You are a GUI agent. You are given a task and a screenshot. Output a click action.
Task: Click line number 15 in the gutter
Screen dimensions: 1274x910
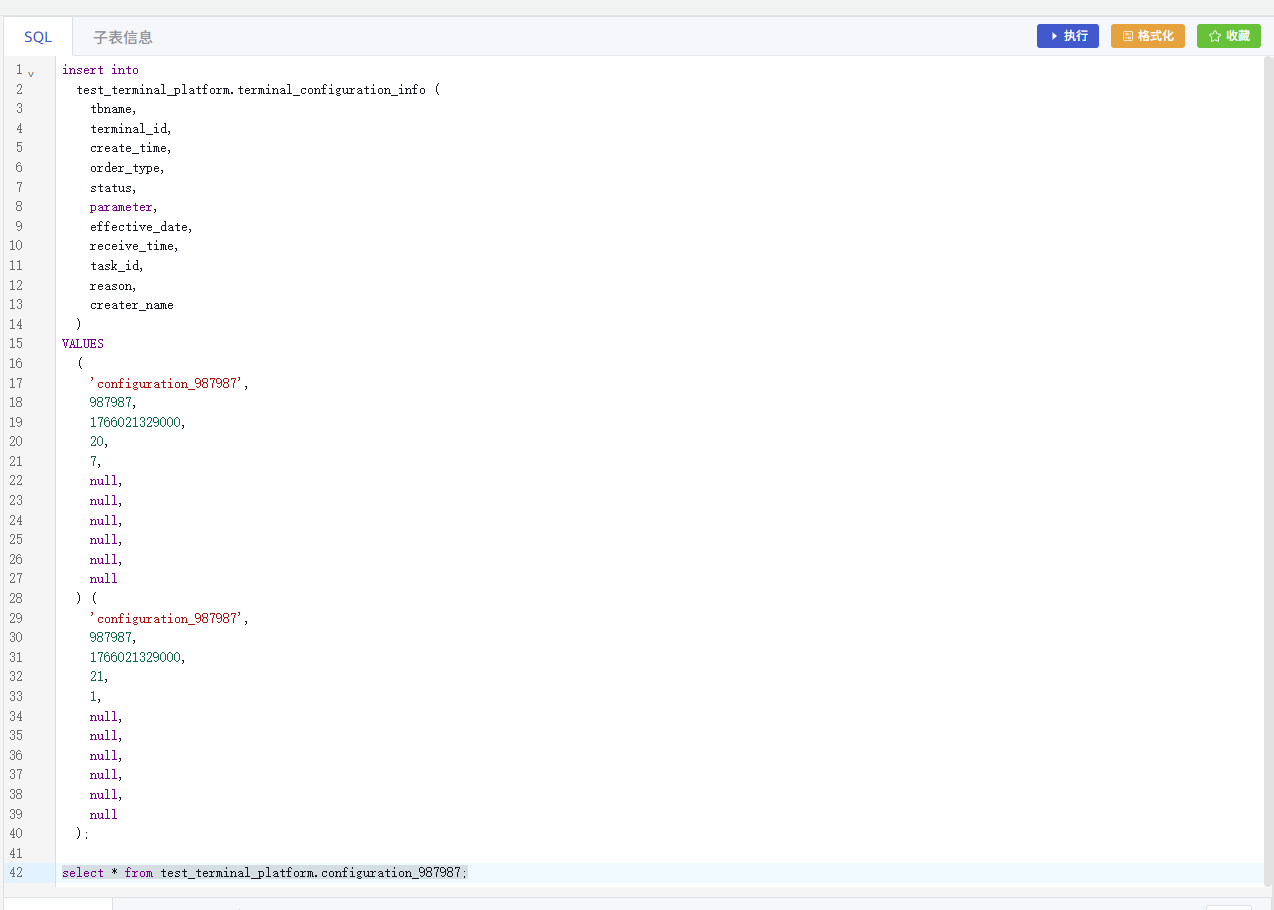pos(16,344)
